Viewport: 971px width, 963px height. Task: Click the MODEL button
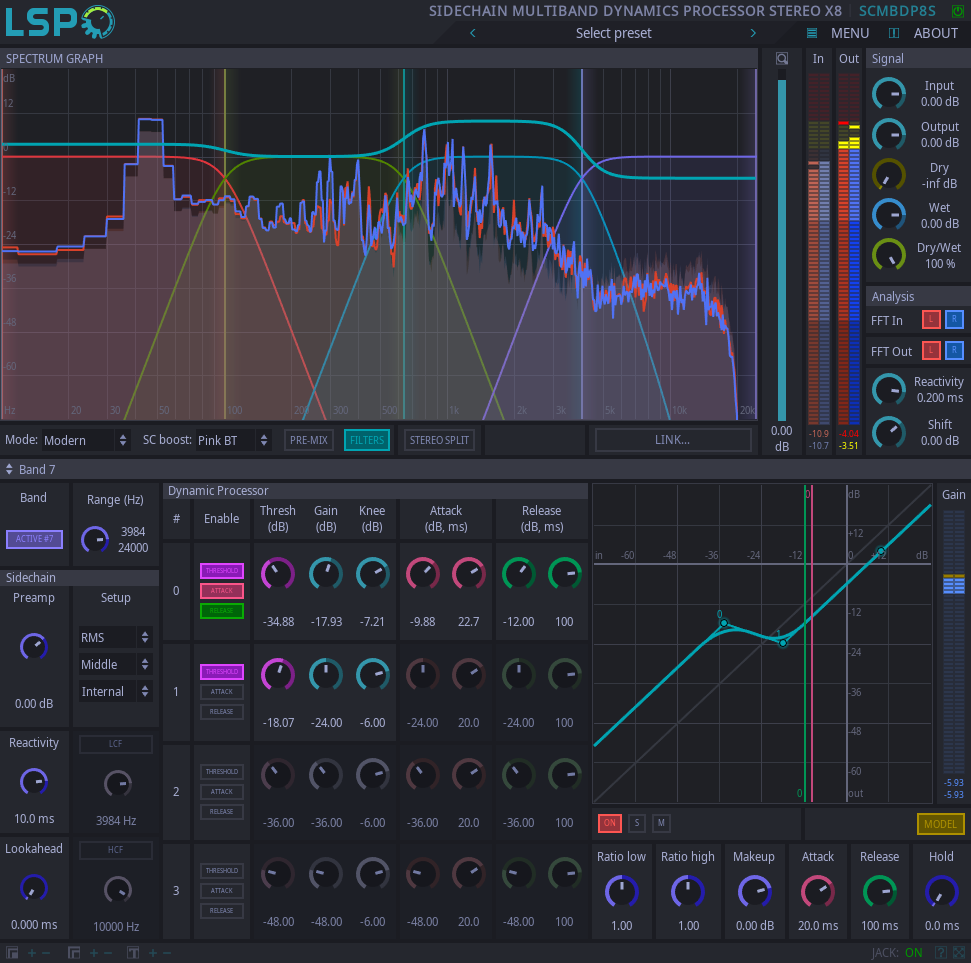[x=940, y=824]
